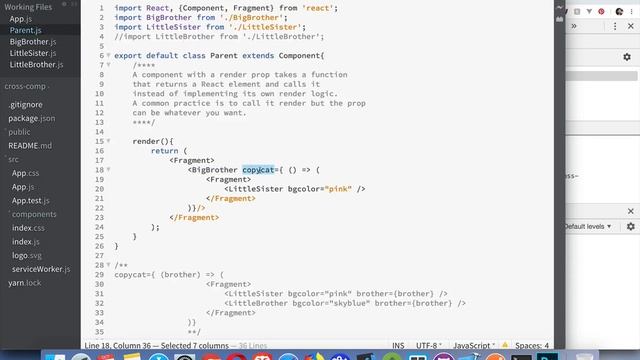Image resolution: width=640 pixels, height=360 pixels.
Task: Open cross-comp project dropdown
Action: coord(27,86)
